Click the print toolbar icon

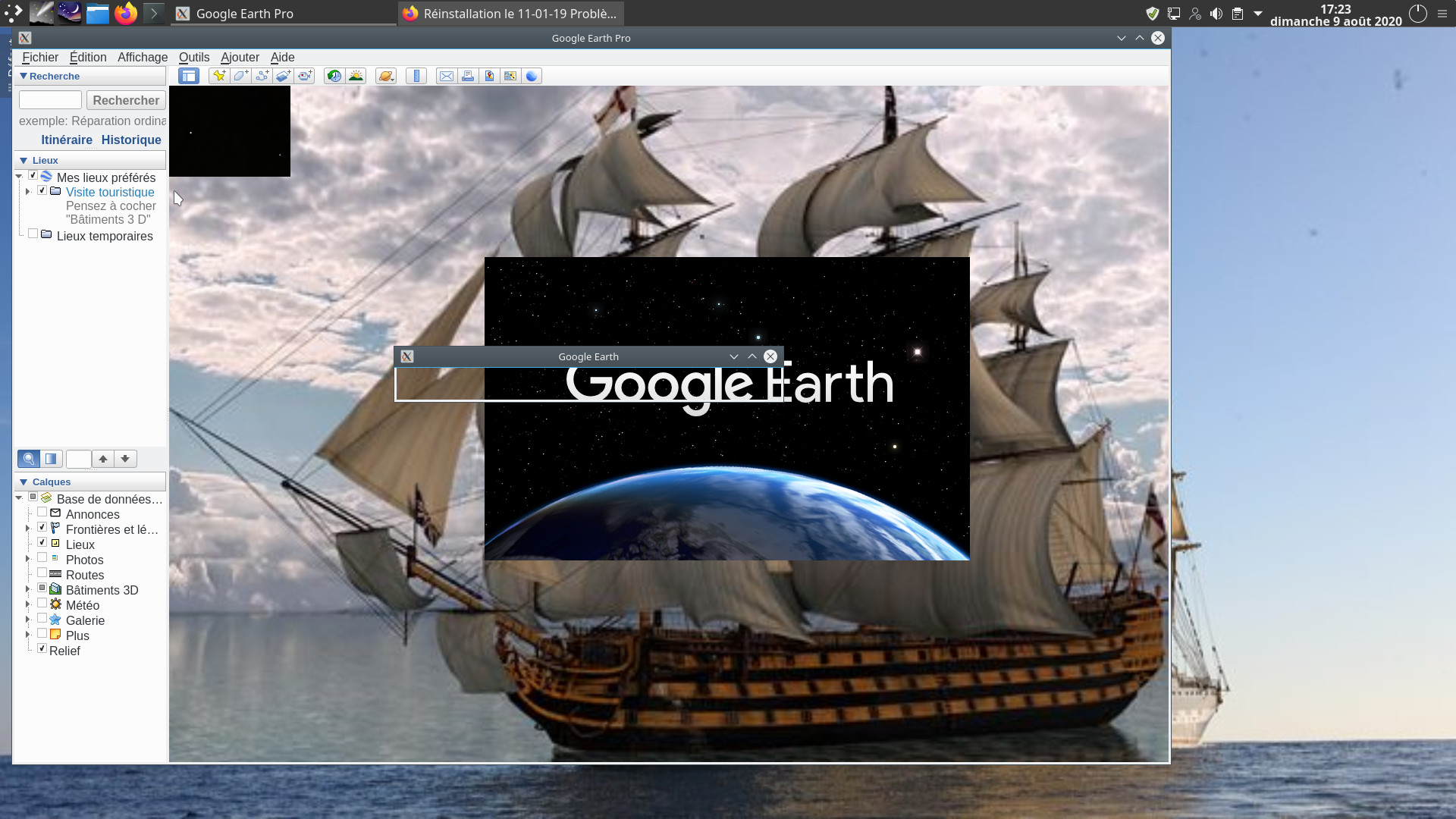[468, 76]
